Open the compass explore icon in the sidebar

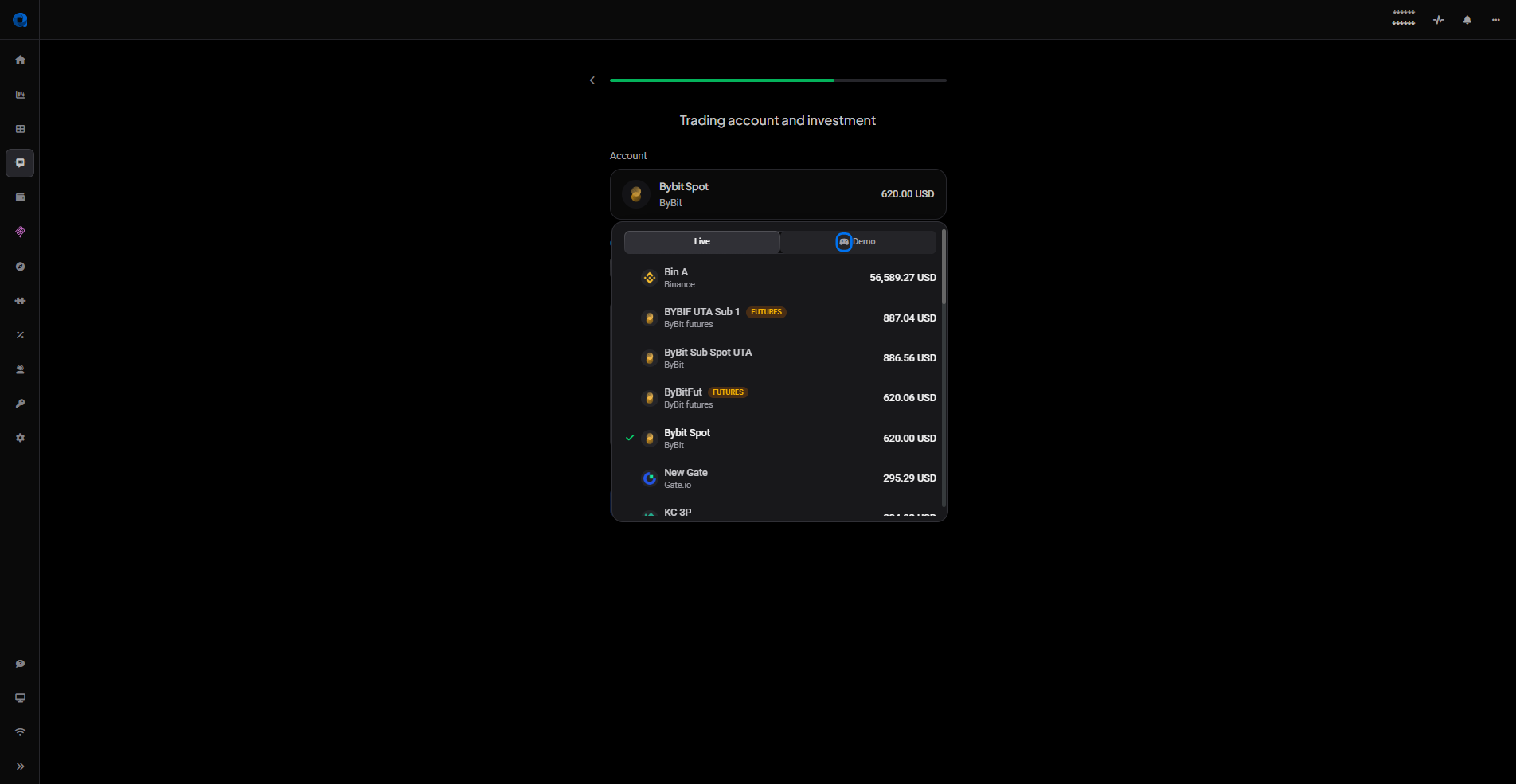coord(20,267)
